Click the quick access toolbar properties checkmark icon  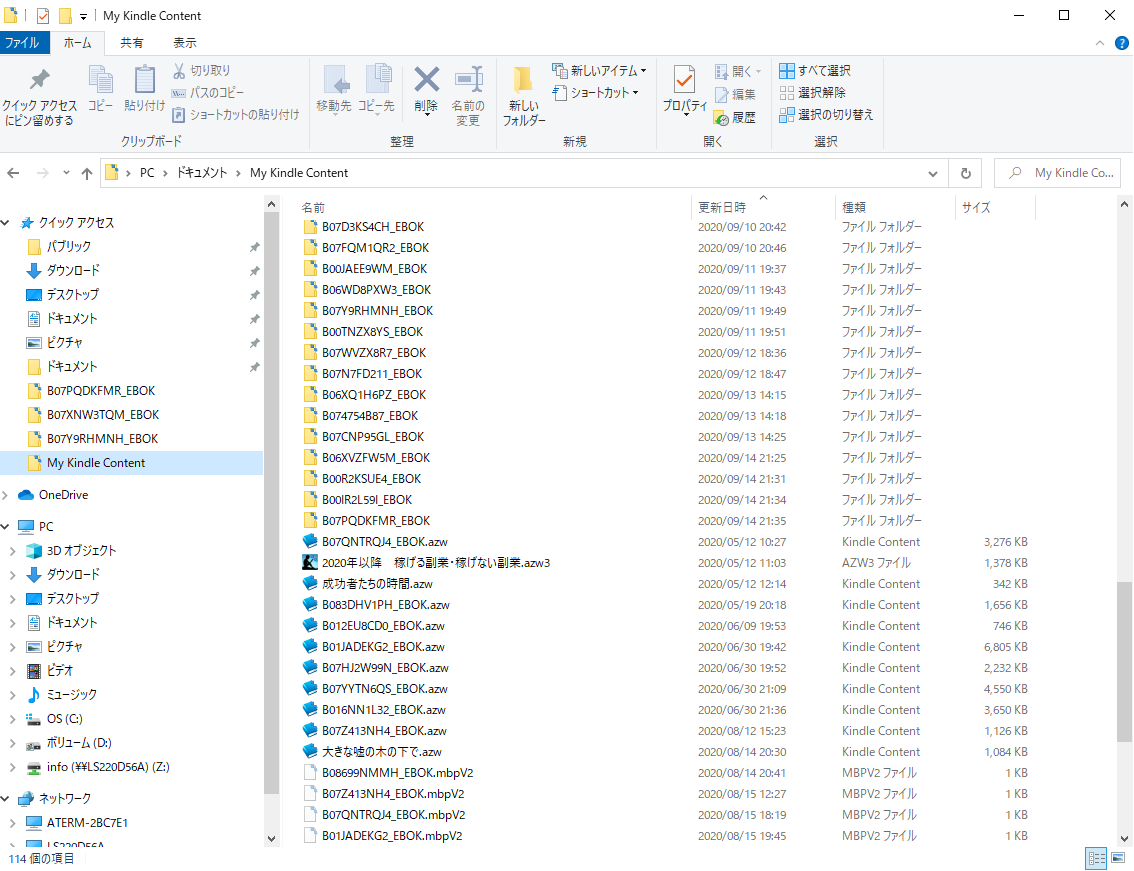(43, 15)
